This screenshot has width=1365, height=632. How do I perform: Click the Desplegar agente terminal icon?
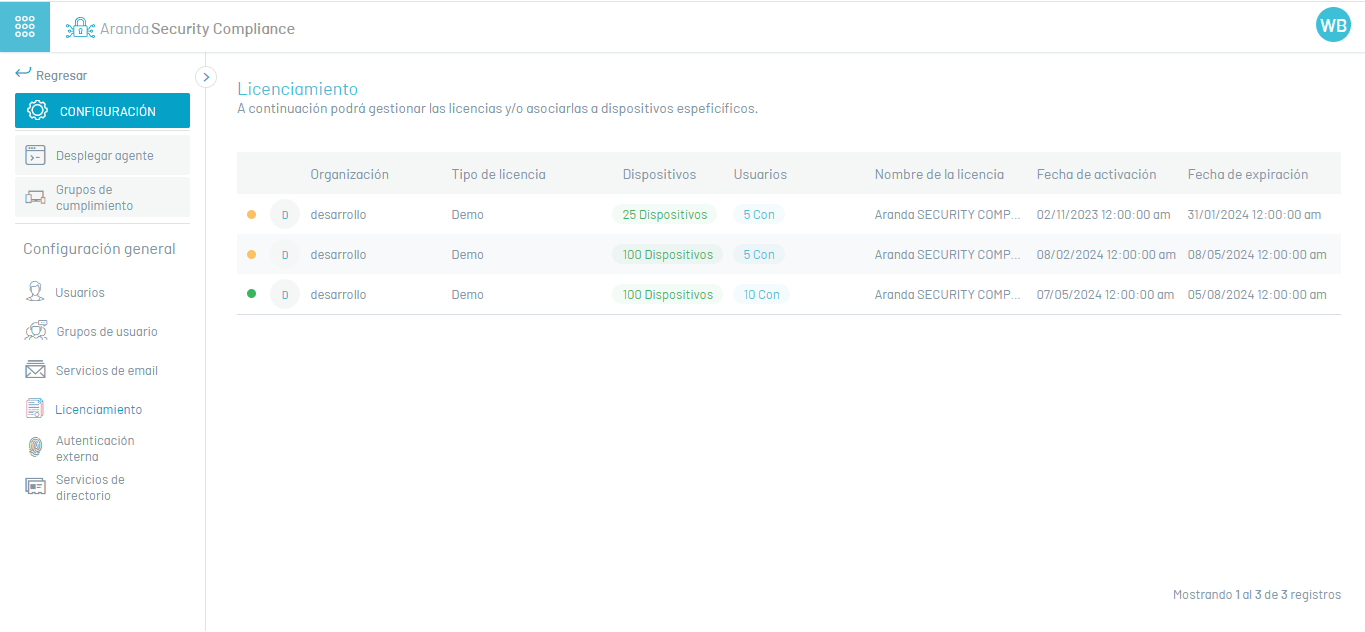35,155
